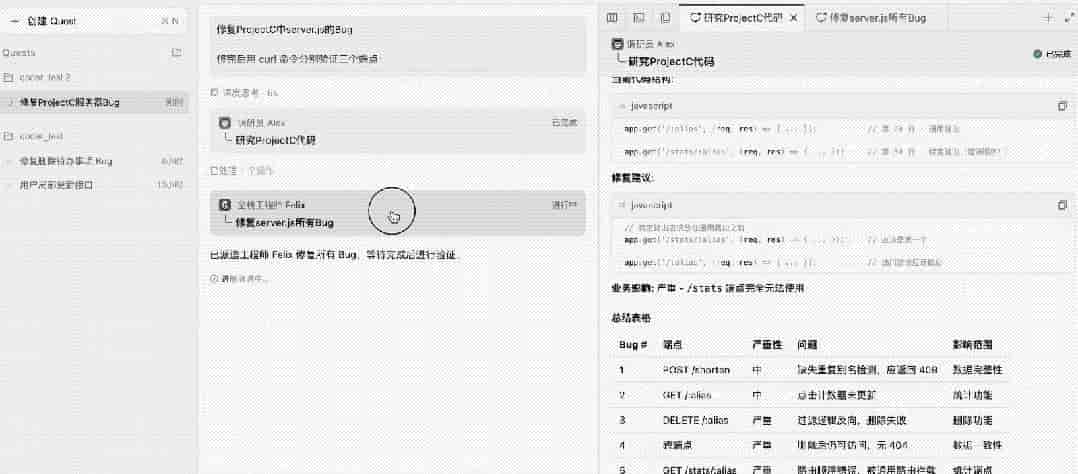Click the Alex agent avatar icon in chat
This screenshot has height=474, width=1078.
pyautogui.click(x=224, y=122)
